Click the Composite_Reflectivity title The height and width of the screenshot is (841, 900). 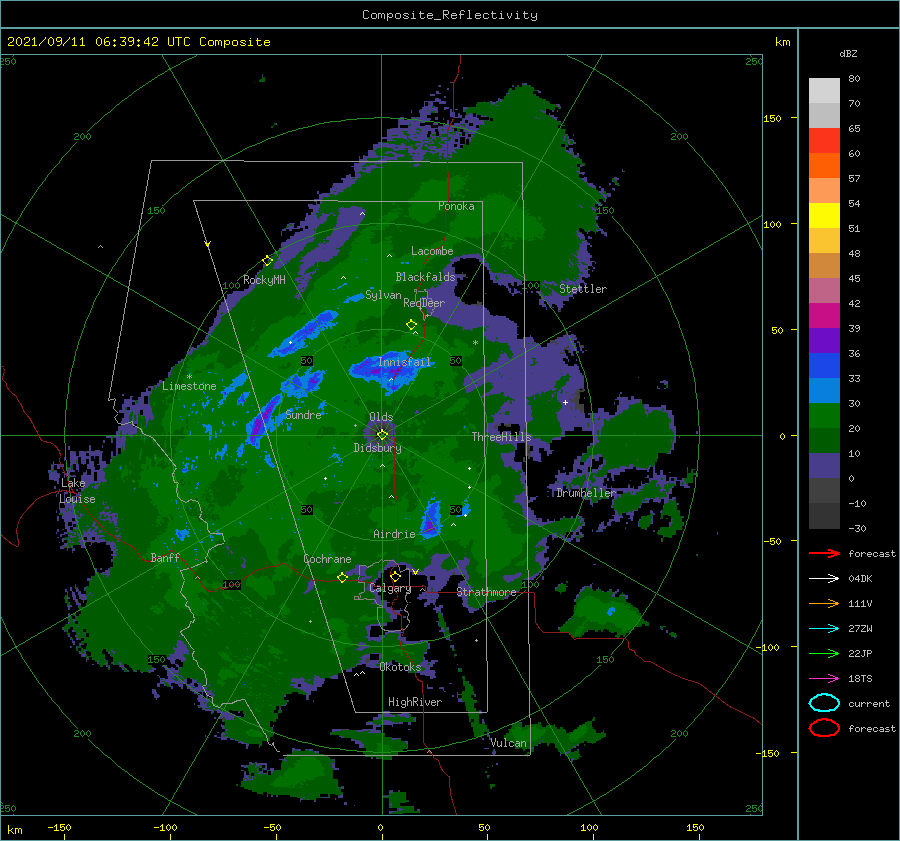449,15
